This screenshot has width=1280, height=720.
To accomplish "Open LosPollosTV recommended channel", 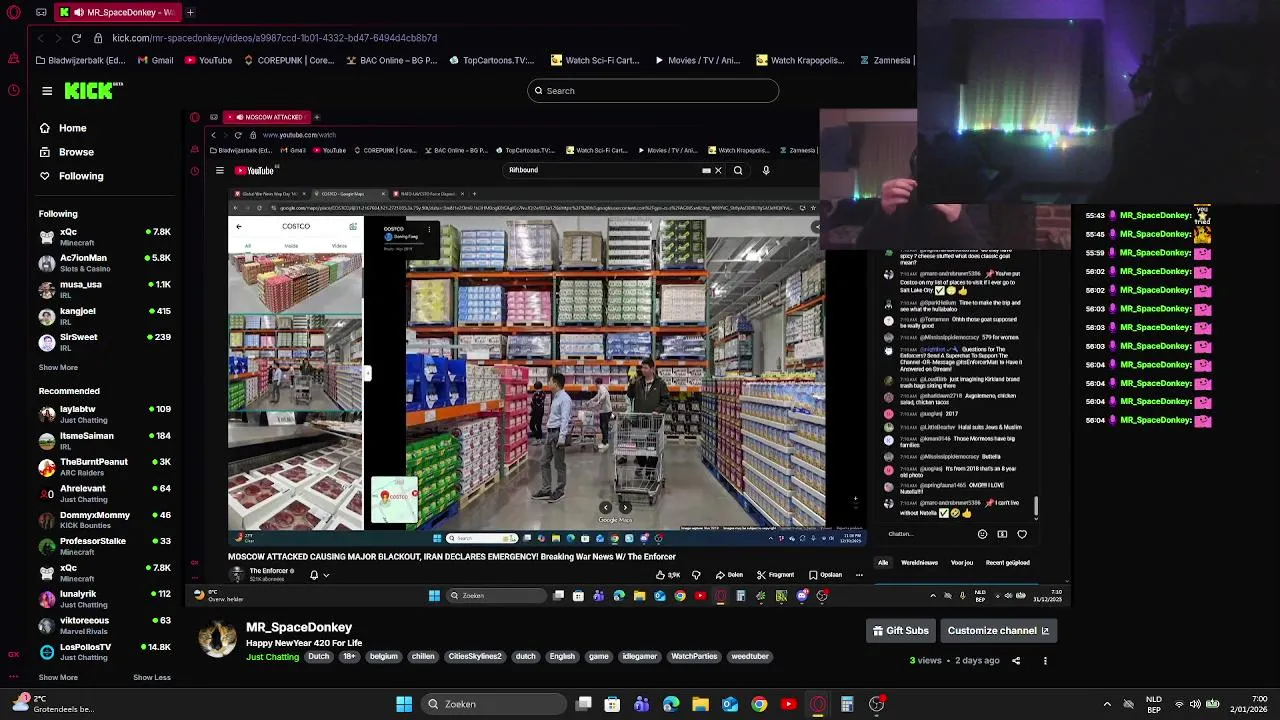I will coord(105,652).
